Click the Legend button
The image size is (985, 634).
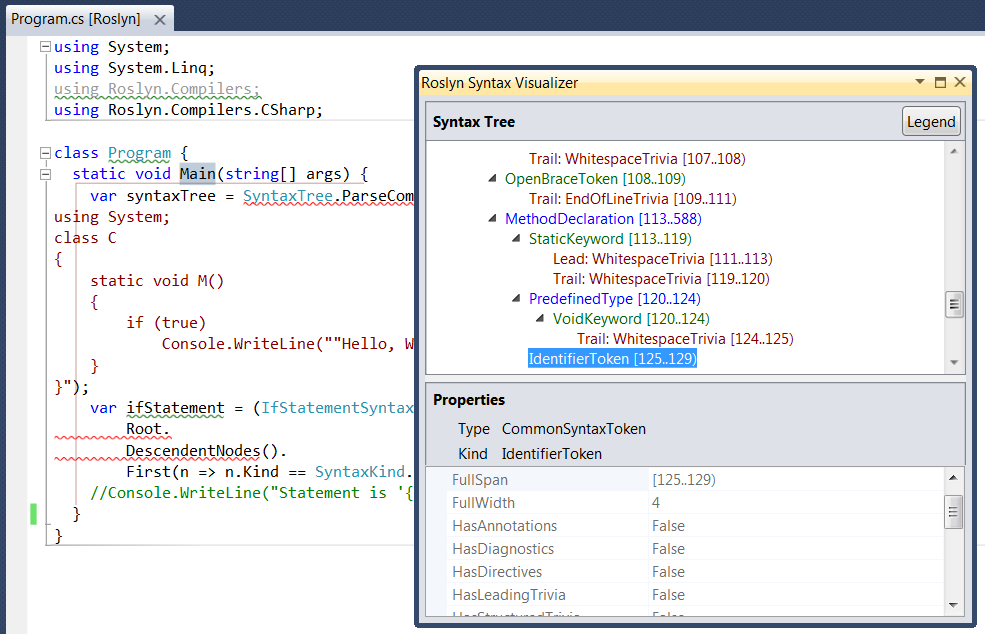coord(931,121)
